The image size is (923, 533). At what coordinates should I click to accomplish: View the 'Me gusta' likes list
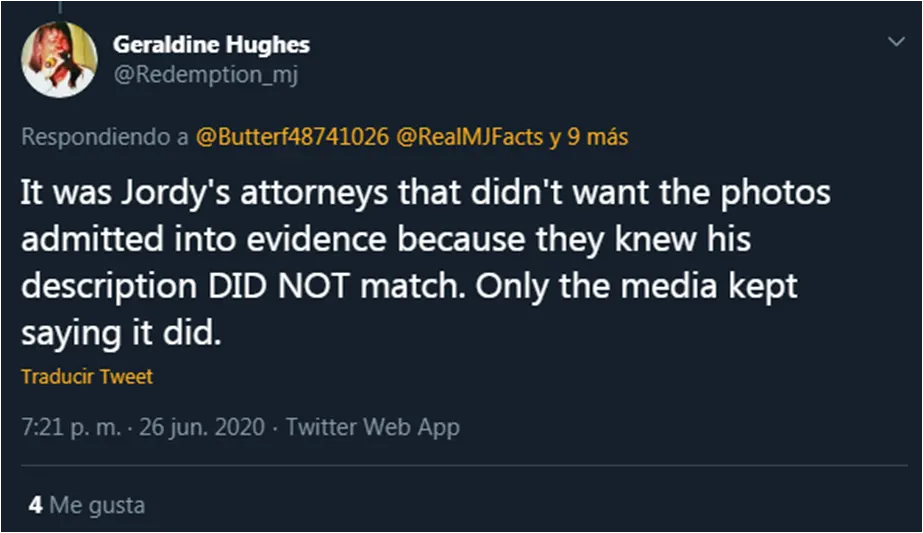(x=97, y=505)
